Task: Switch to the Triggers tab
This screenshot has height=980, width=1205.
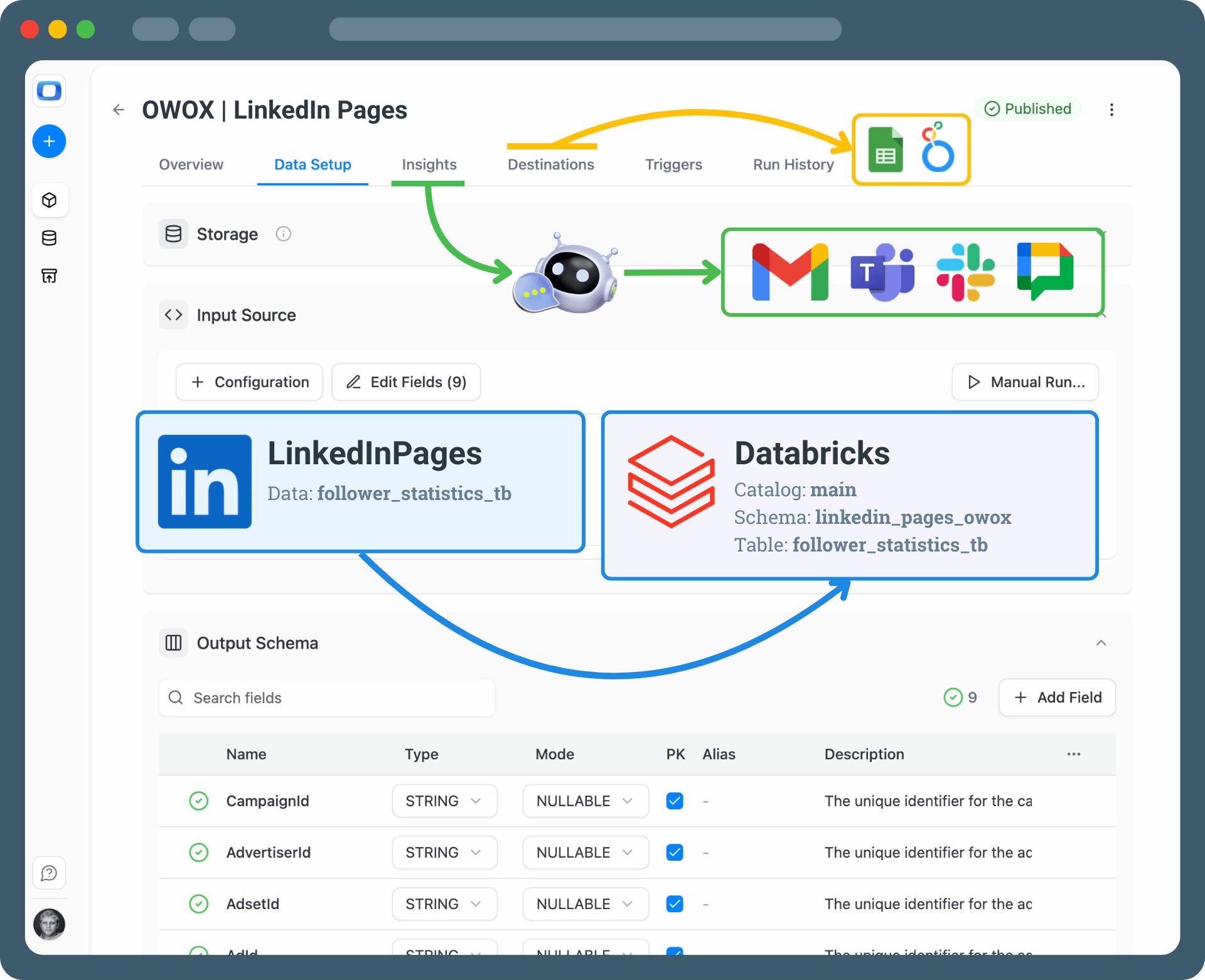Action: point(673,164)
